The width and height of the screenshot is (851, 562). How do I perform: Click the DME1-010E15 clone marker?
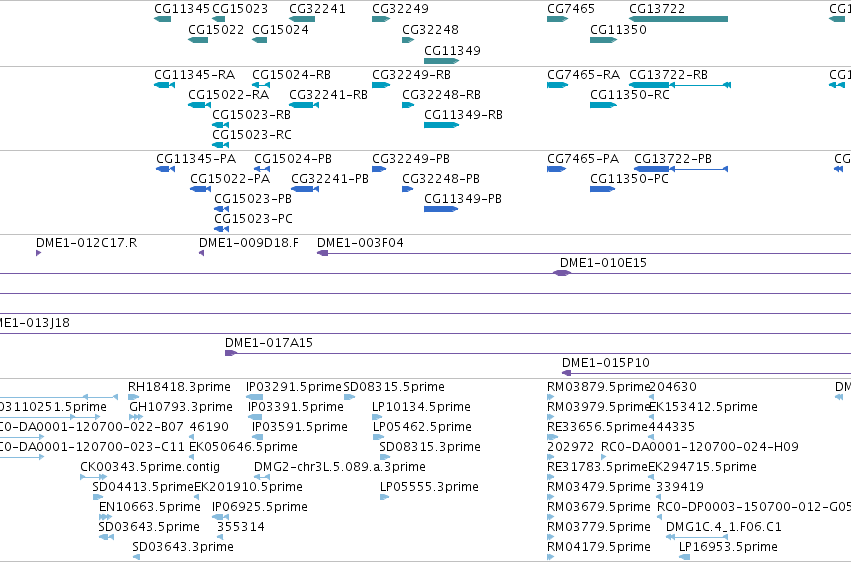562,273
